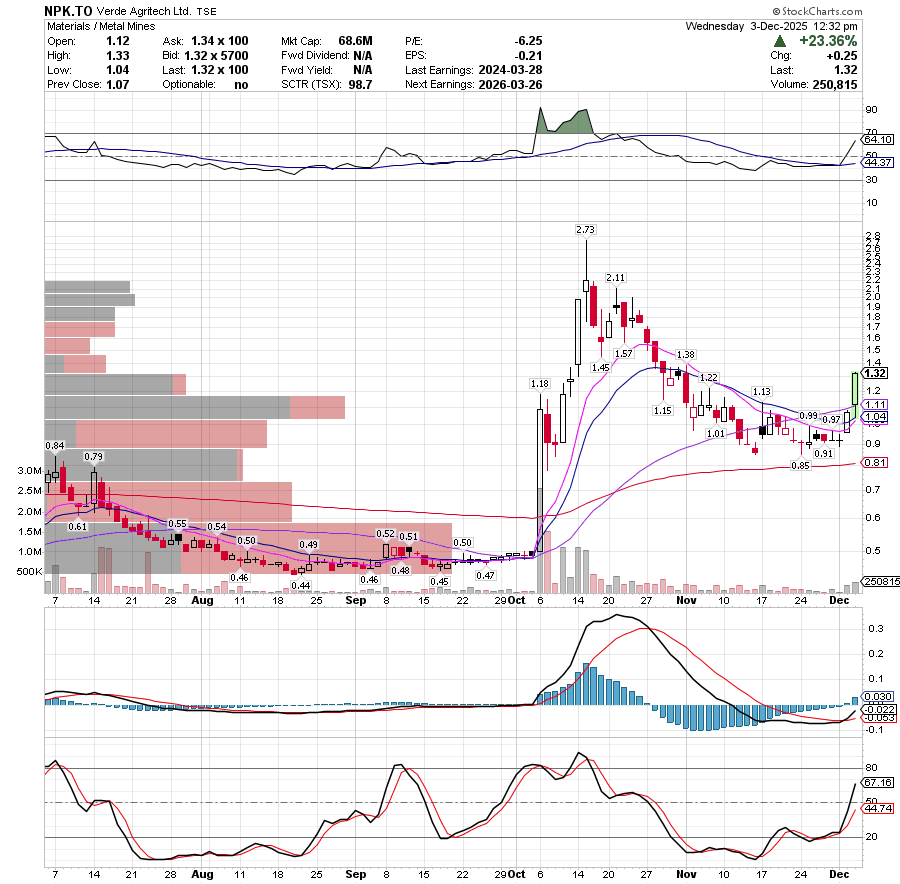Click the 1.57 price low label
The height and width of the screenshot is (884, 900).
(623, 354)
